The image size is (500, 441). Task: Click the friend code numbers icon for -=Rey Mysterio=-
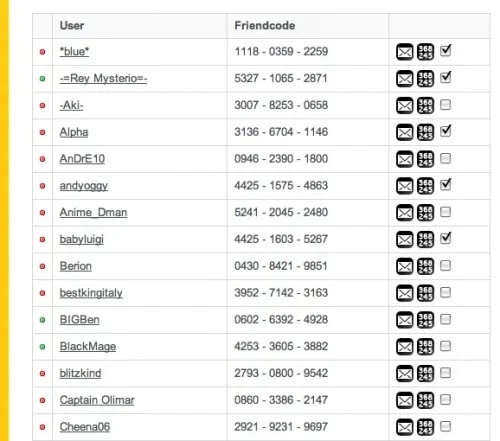pyautogui.click(x=425, y=79)
